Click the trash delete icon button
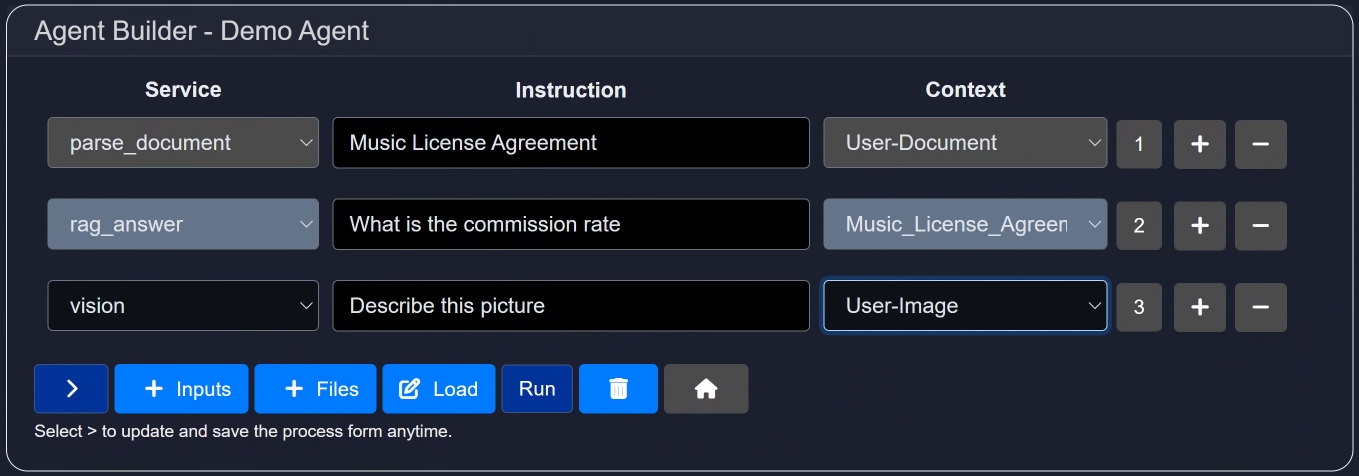Screen dimensions: 1359x476 (x=618, y=389)
